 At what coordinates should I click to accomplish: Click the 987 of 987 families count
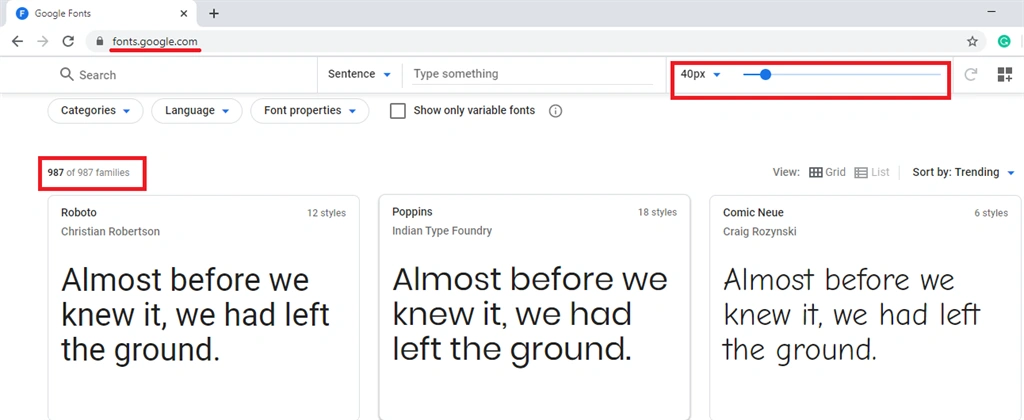(x=88, y=172)
